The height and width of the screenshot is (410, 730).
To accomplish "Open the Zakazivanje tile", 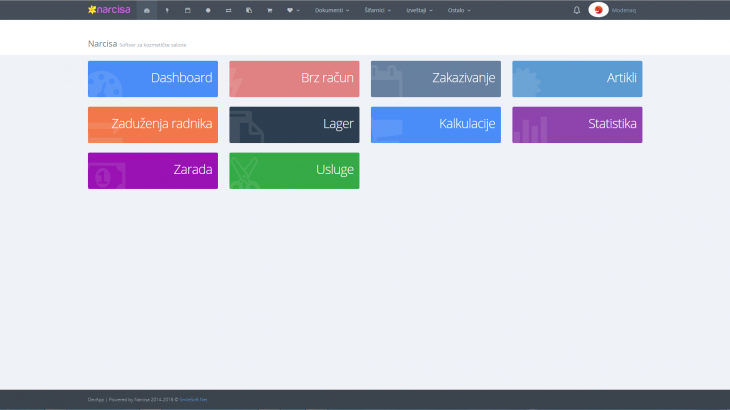I will [436, 79].
